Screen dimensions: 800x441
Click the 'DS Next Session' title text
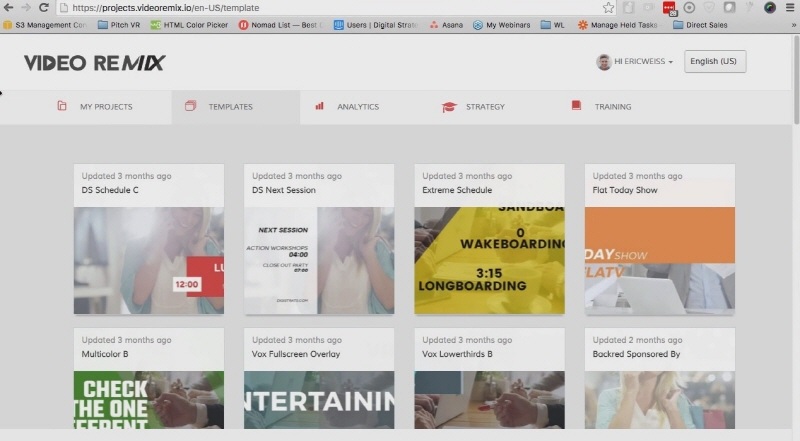[284, 190]
